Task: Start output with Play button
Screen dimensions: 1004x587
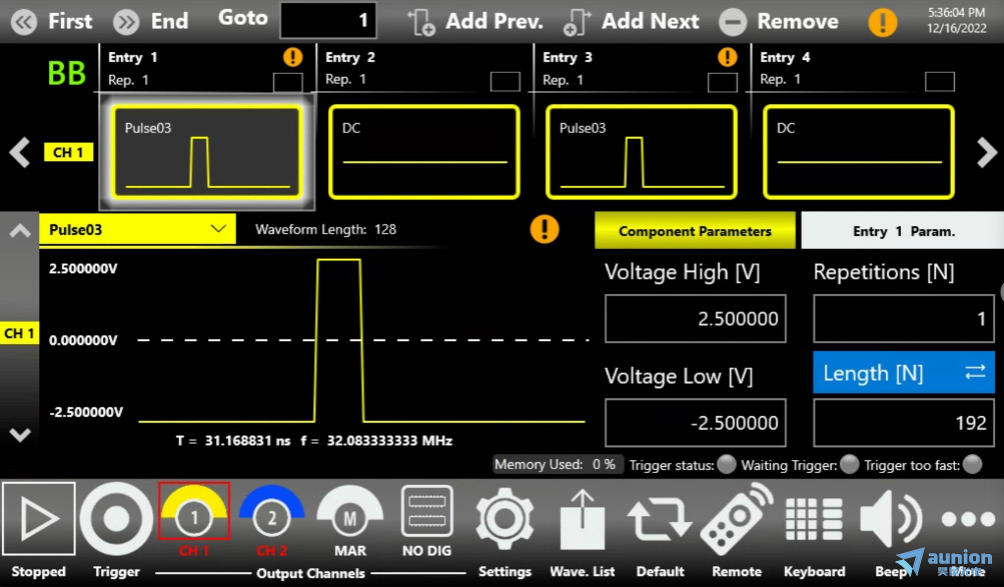Action: pos(38,519)
